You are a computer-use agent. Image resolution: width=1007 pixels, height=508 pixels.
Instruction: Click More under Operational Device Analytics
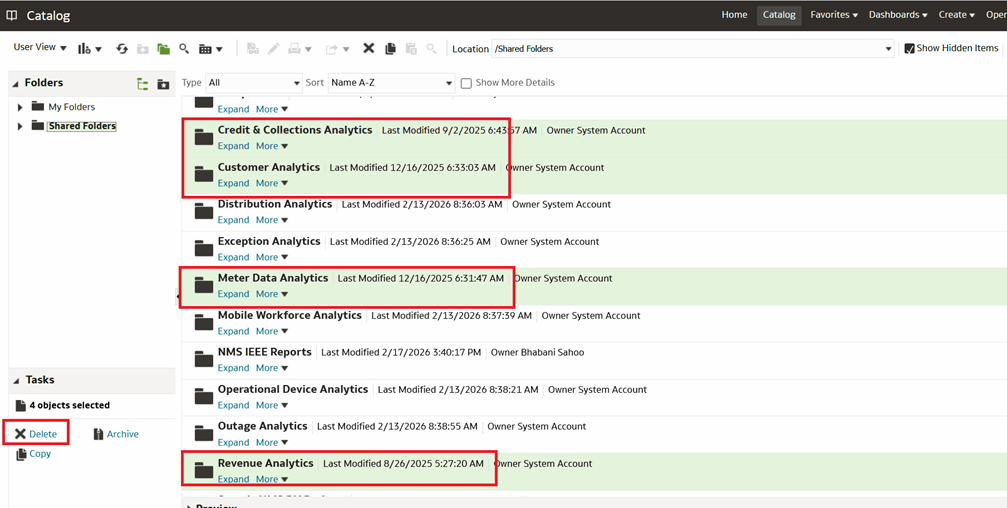(272, 405)
